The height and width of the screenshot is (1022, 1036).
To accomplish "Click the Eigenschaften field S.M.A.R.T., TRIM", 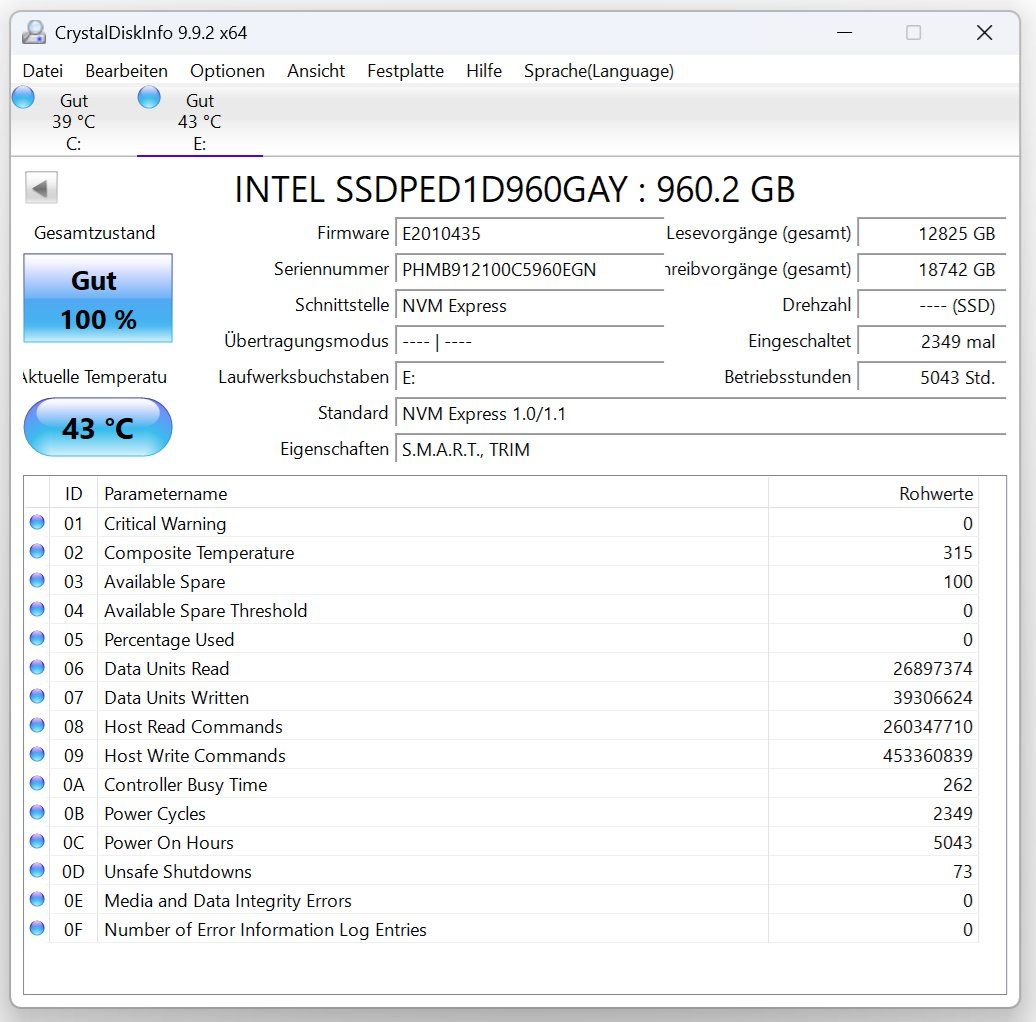I will (701, 449).
